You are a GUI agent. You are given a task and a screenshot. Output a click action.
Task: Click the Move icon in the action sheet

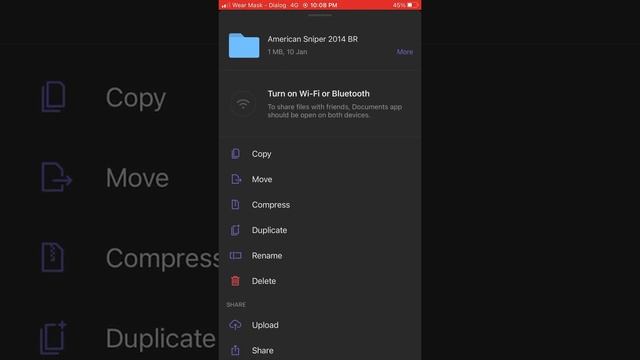[x=236, y=179]
